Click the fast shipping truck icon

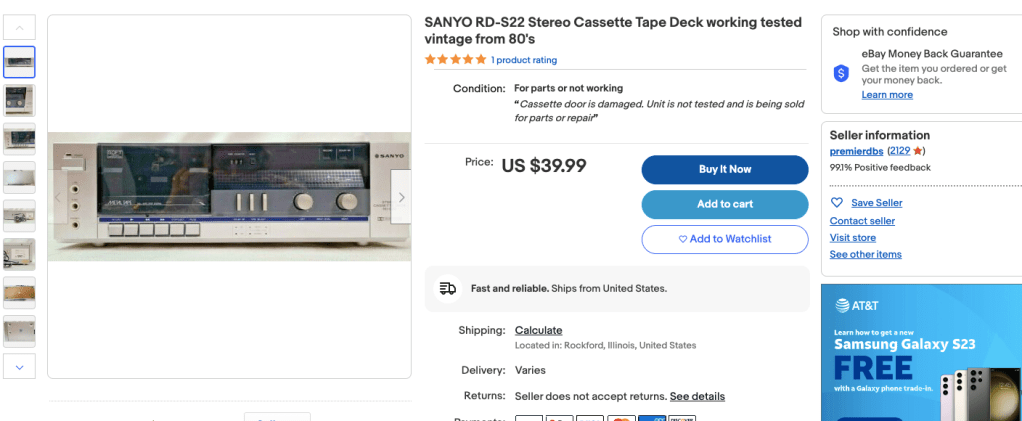pyautogui.click(x=447, y=289)
